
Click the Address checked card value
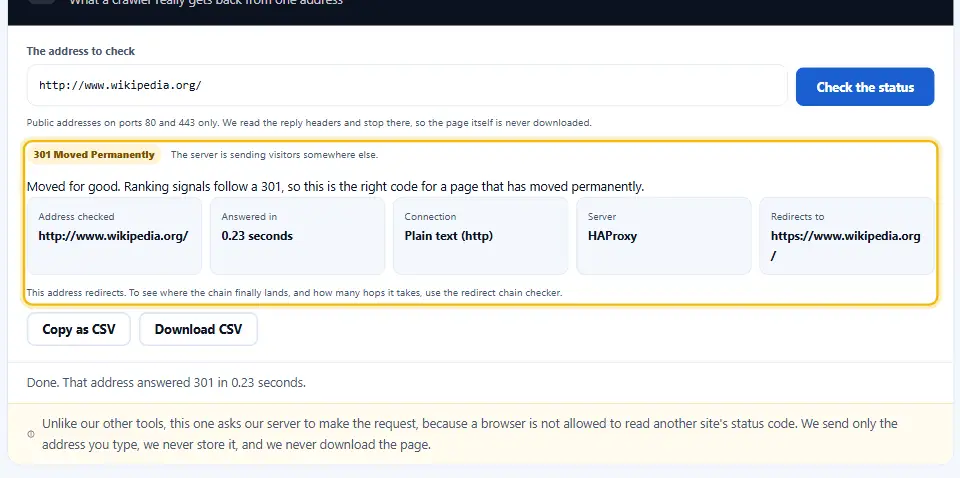[x=113, y=236]
